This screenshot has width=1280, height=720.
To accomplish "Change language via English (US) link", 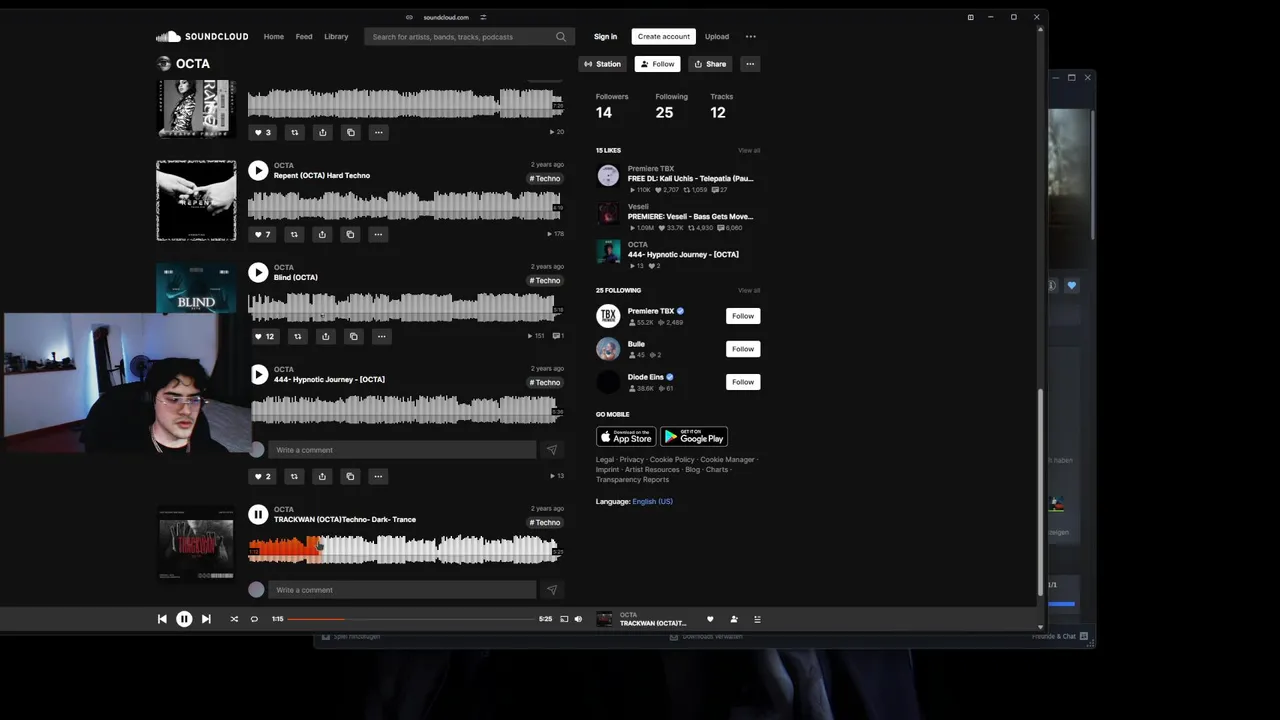I will pyautogui.click(x=652, y=502).
